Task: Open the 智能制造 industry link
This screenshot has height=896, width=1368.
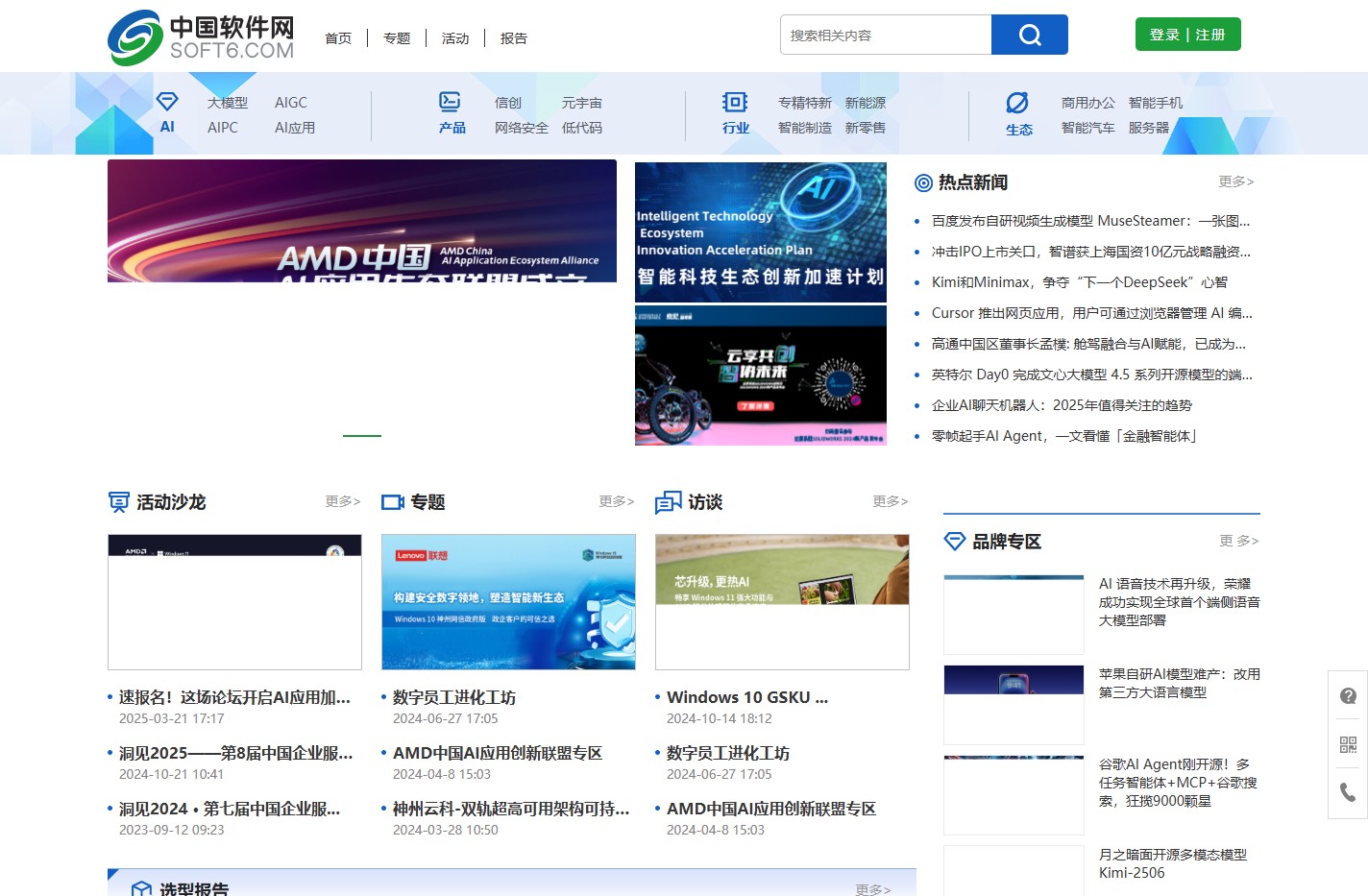Action: tap(805, 128)
